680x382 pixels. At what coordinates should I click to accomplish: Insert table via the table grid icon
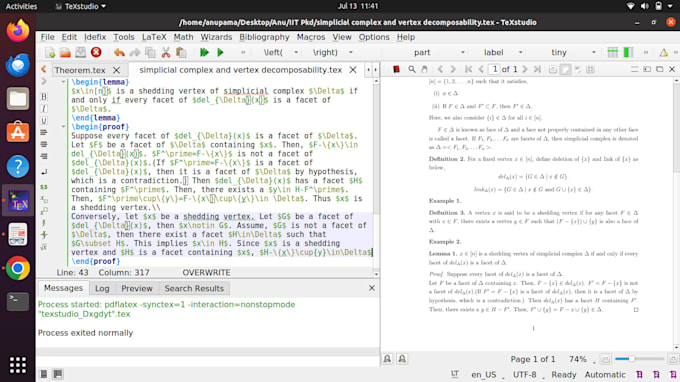coord(612,52)
